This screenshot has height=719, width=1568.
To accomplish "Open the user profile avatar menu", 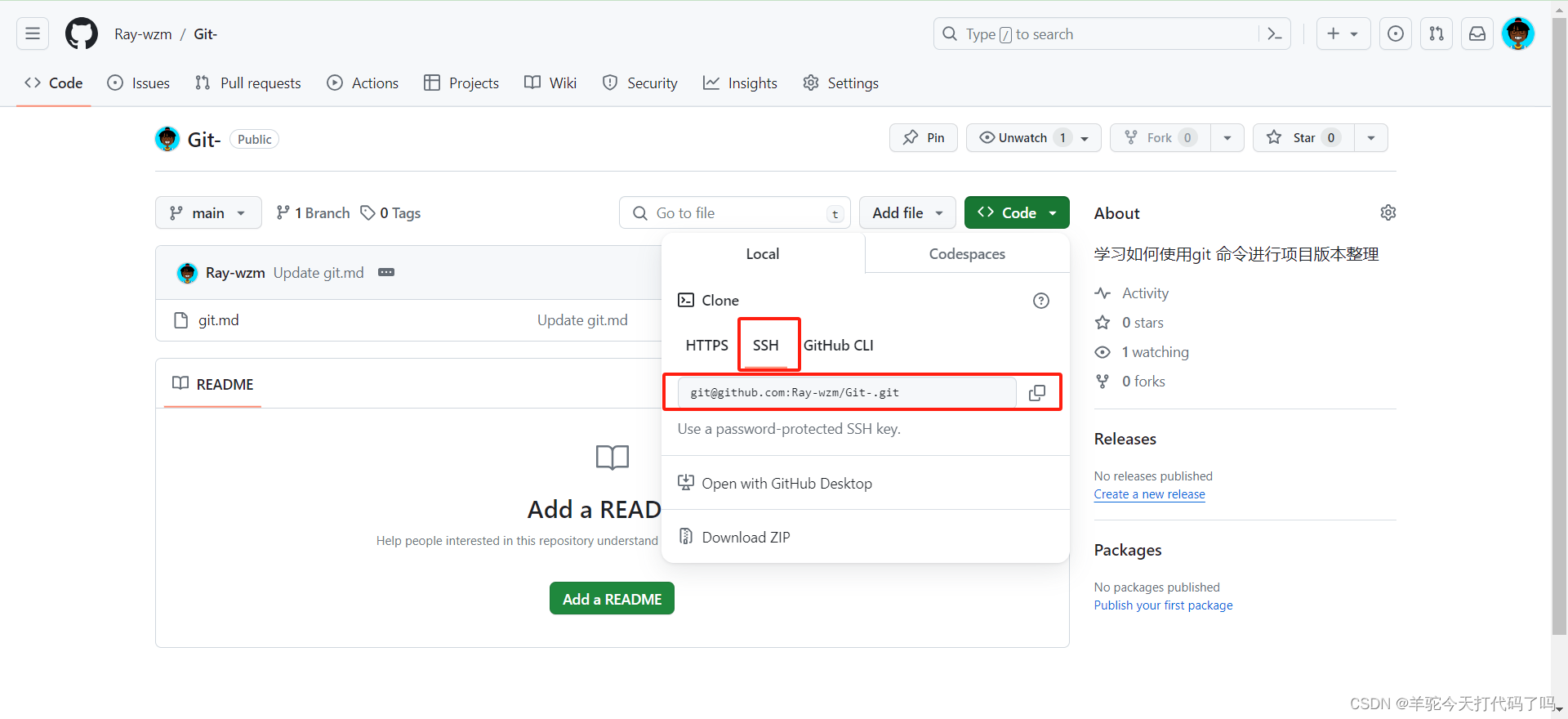I will click(1518, 33).
